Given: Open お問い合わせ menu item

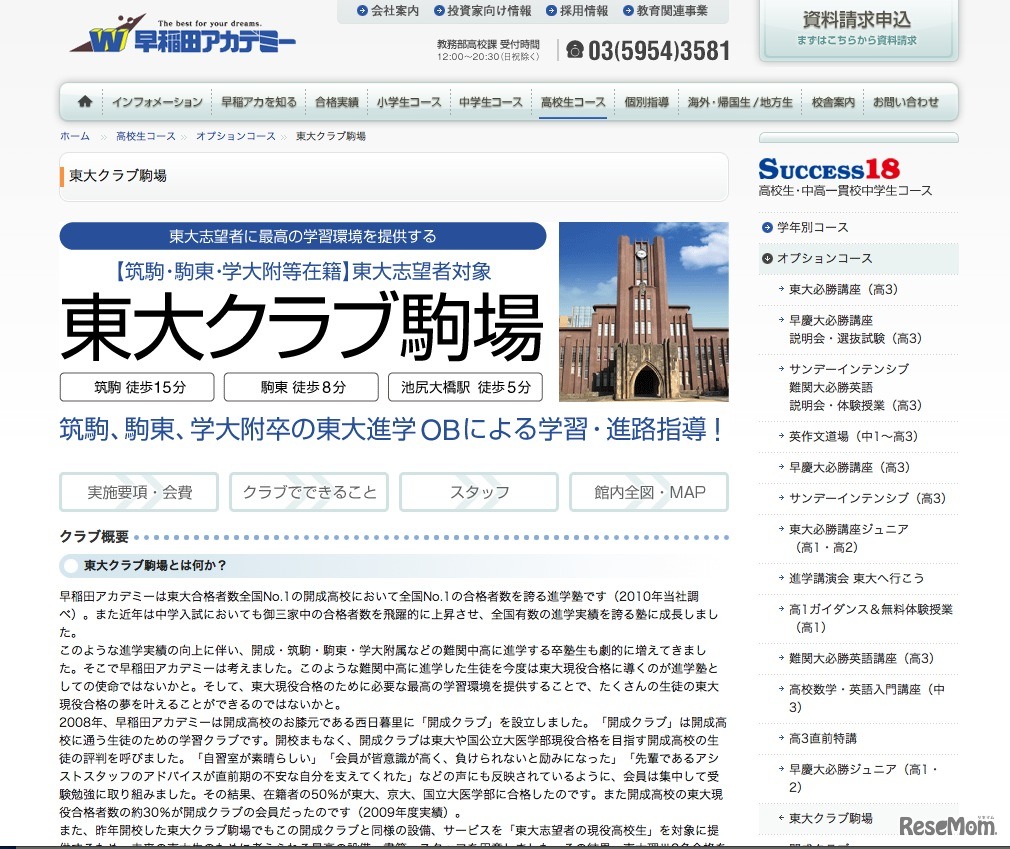Looking at the screenshot, I should (906, 102).
